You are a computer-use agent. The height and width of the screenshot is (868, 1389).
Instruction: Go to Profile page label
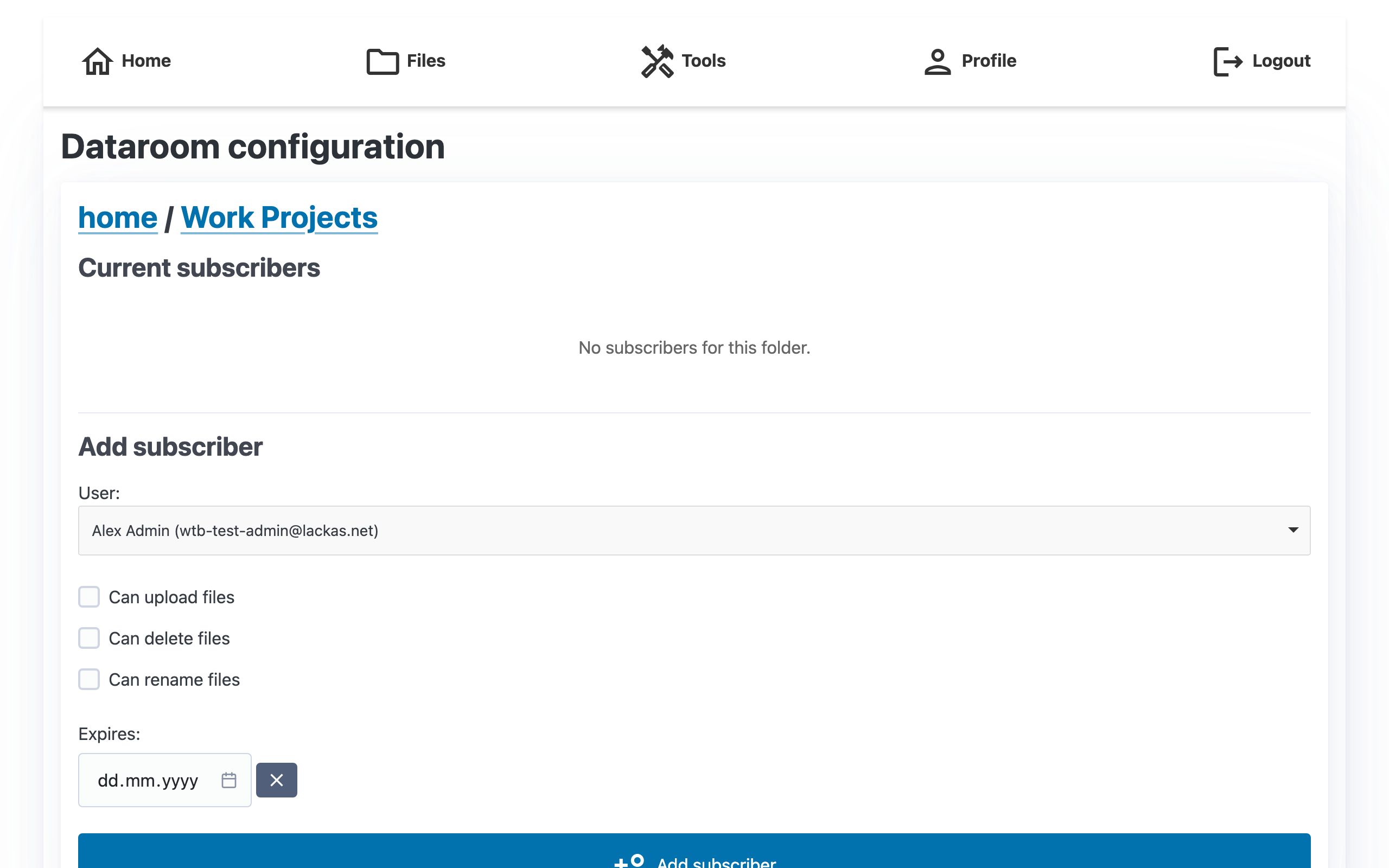[989, 61]
